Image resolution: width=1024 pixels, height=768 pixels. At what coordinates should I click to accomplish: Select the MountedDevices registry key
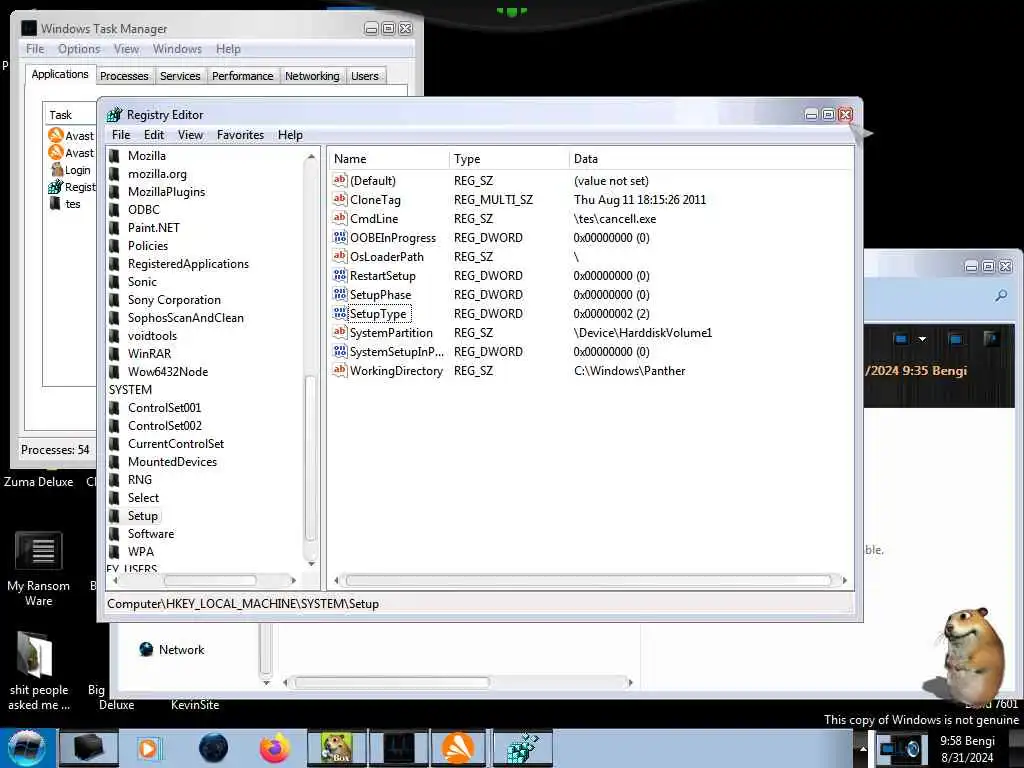(x=172, y=462)
